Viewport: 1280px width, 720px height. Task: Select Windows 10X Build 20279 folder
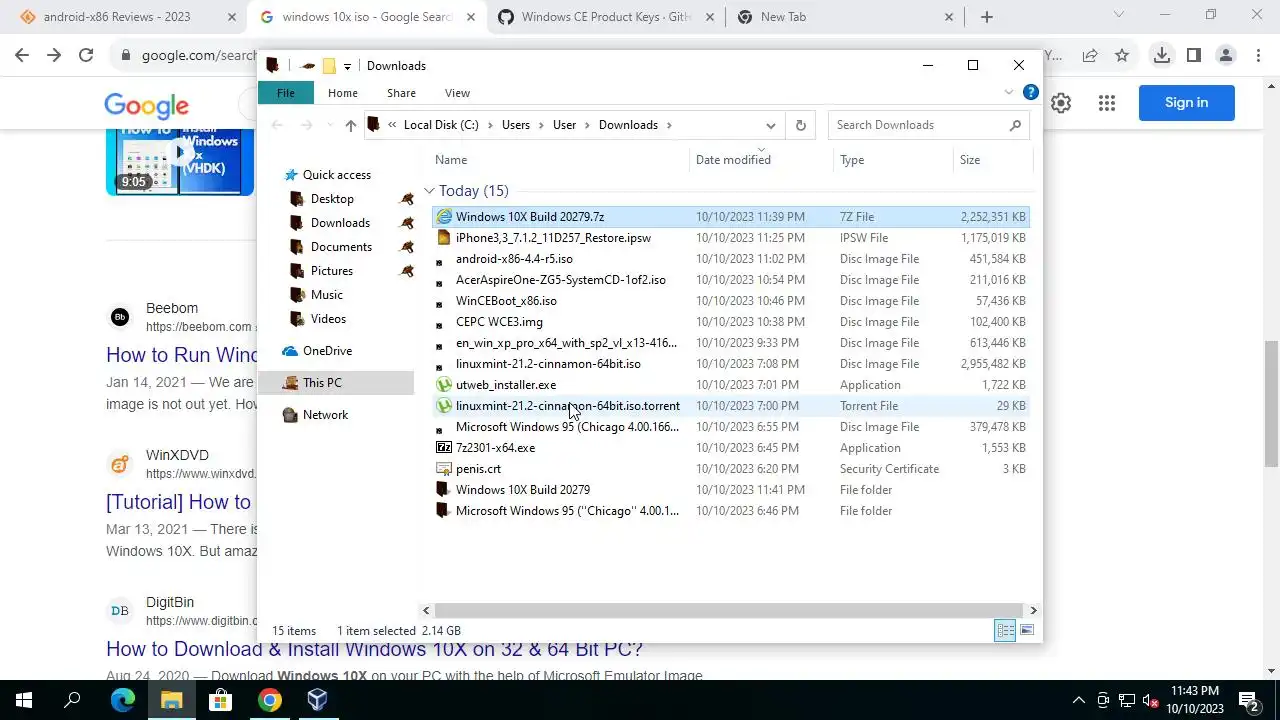(x=731, y=490)
